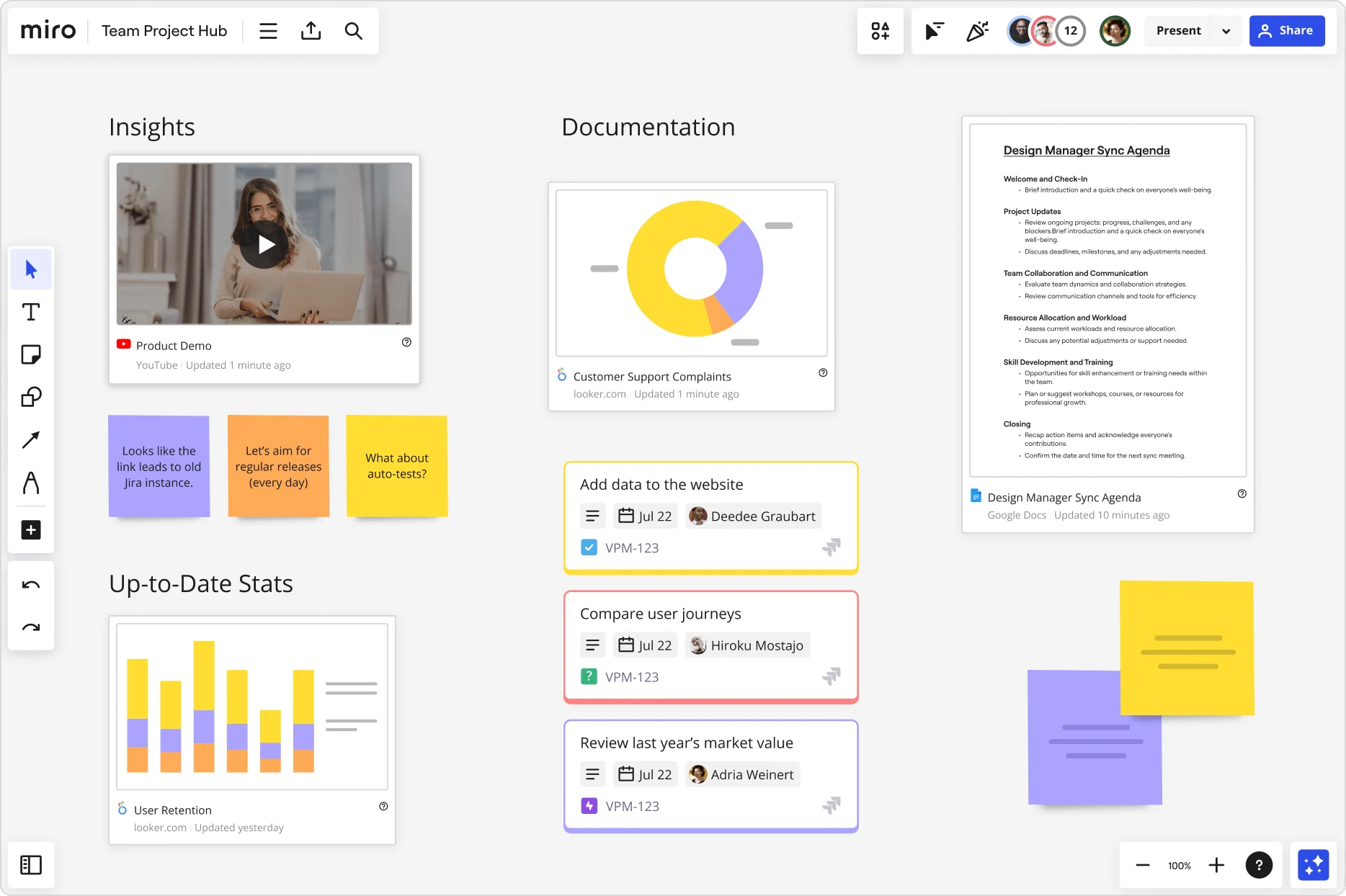Click the question-mark status icon on Compare user journeys
The height and width of the screenshot is (896, 1346).
[589, 676]
